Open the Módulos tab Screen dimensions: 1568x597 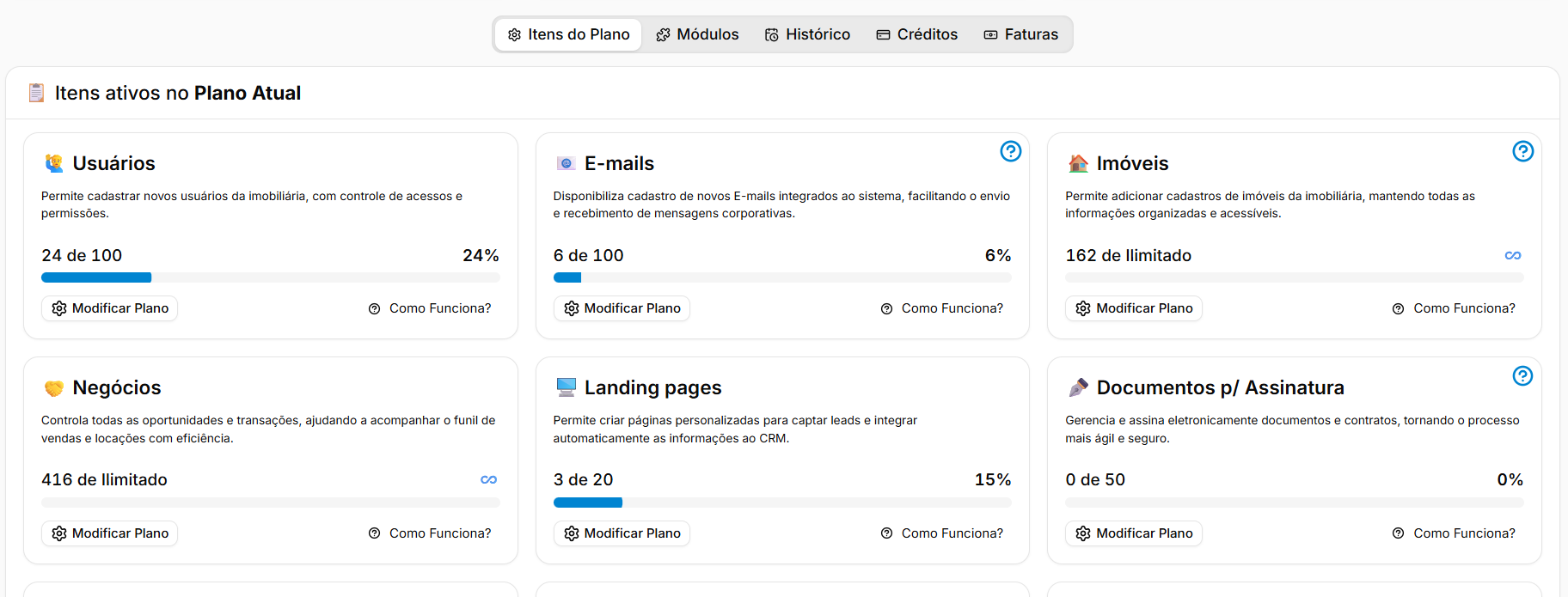click(697, 34)
